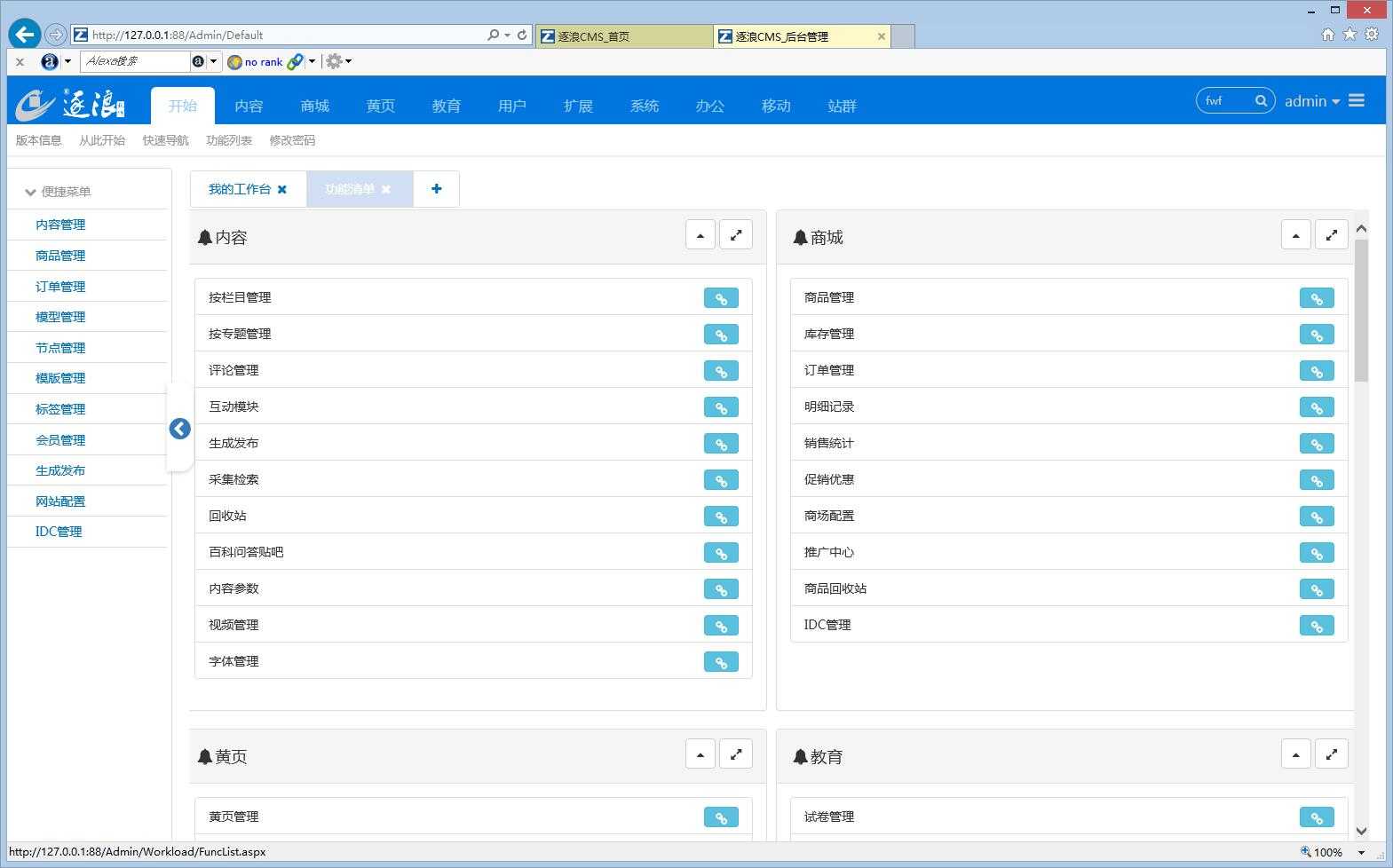Open link icon for 按栏目管理 row

pos(721,298)
